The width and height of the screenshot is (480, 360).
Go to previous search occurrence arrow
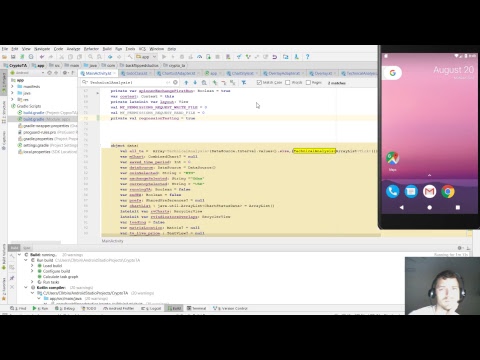tap(186, 83)
